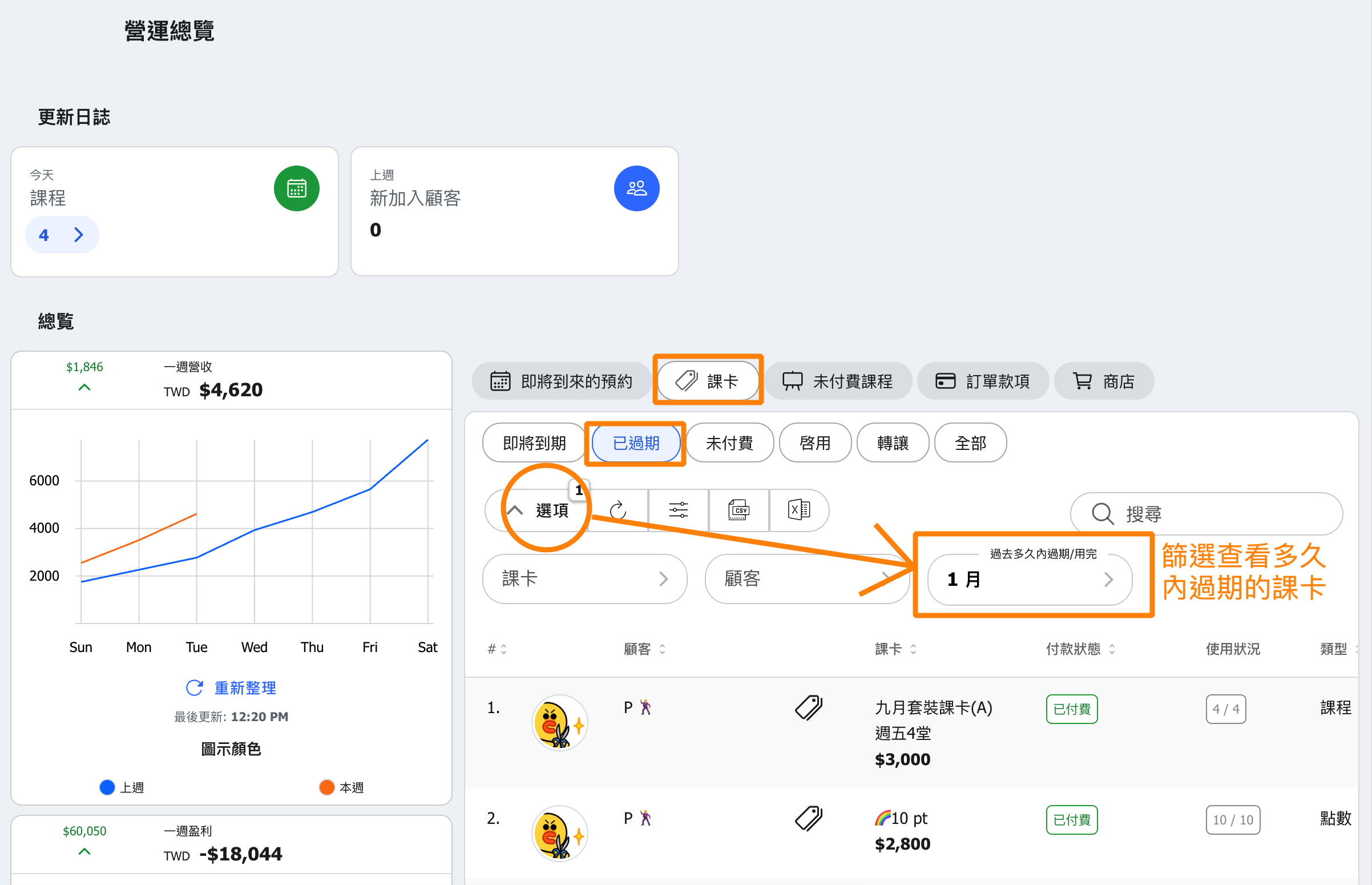
Task: Export the list to Excel
Action: click(799, 510)
